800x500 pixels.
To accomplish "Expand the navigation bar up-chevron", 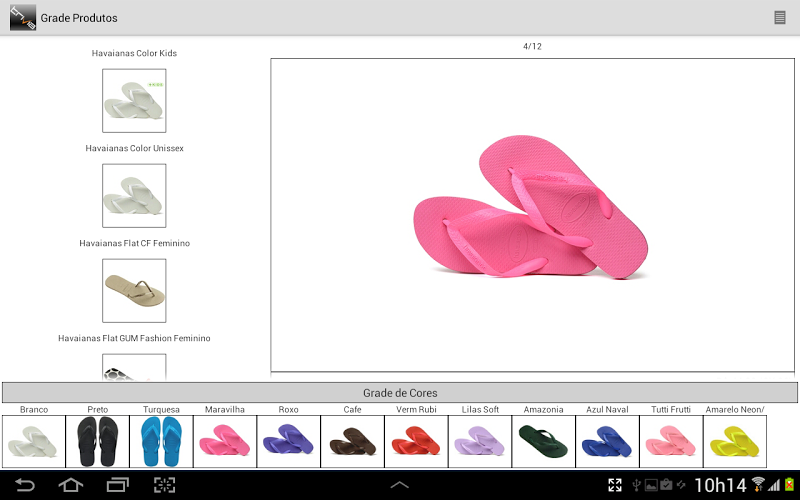I will (399, 485).
